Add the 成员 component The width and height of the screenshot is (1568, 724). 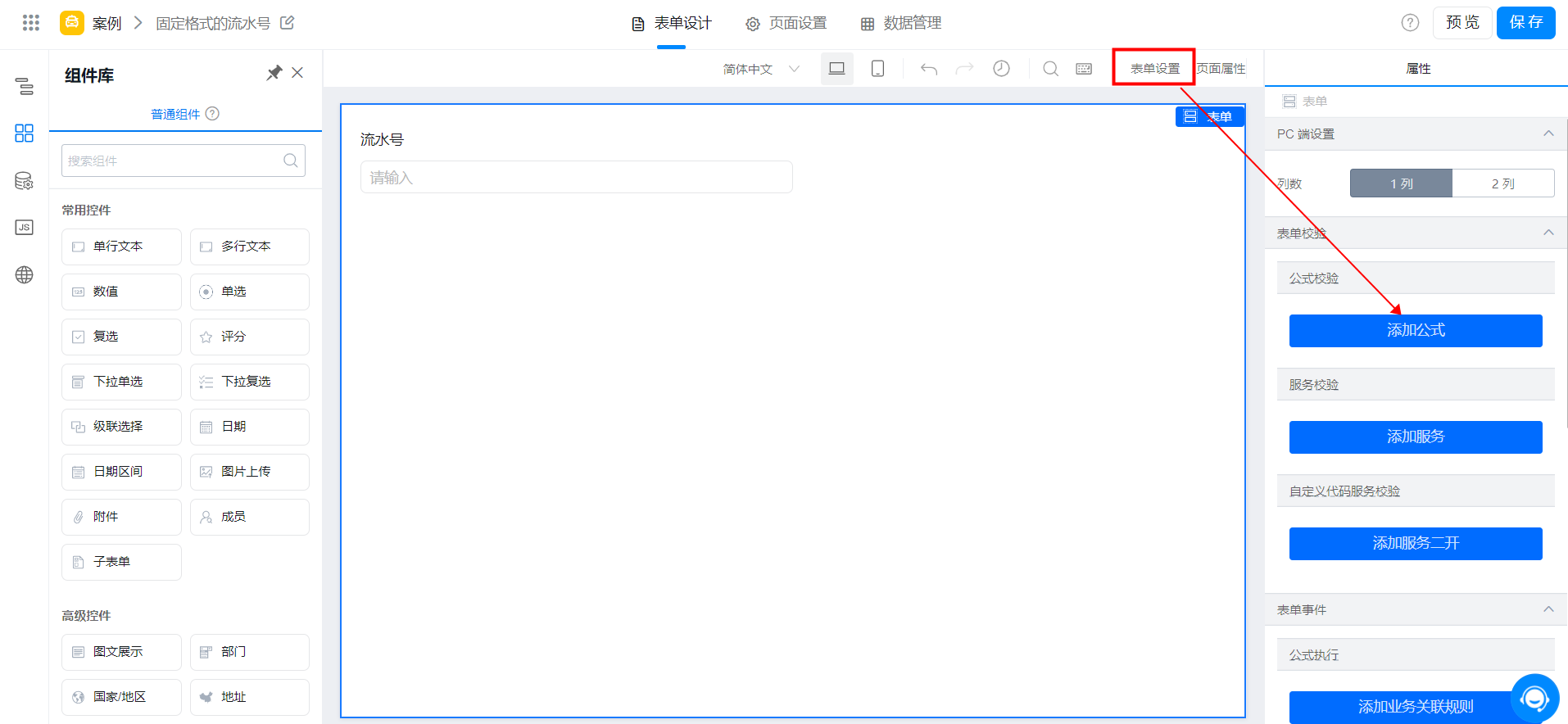click(x=250, y=517)
